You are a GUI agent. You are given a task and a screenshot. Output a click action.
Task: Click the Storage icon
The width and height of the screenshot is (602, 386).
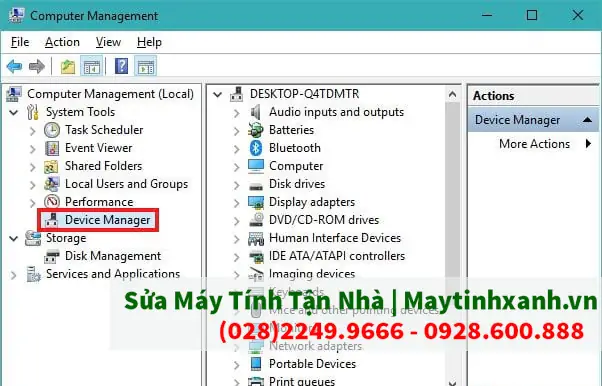pos(33,238)
